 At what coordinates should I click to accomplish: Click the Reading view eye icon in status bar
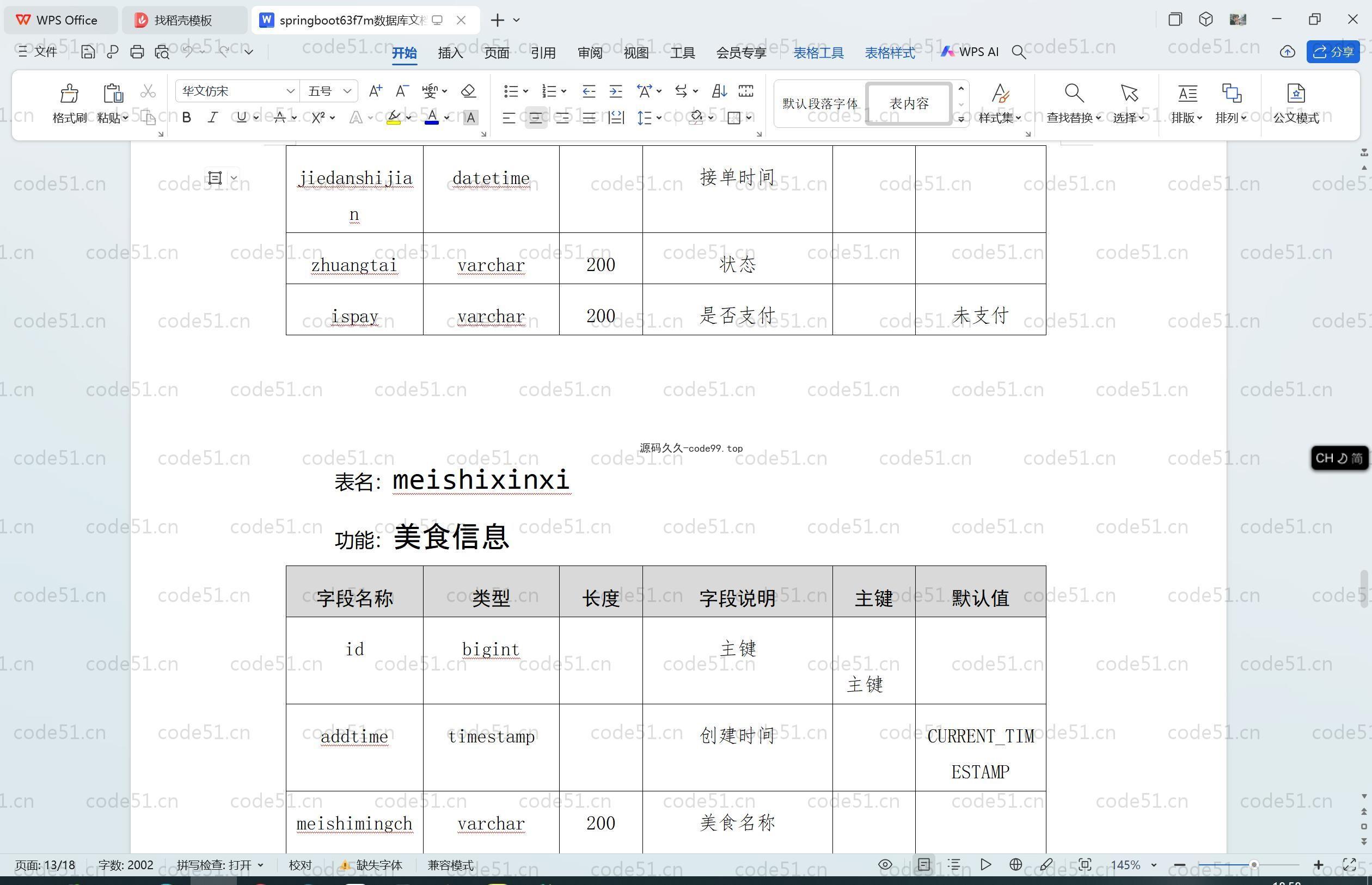[x=885, y=864]
